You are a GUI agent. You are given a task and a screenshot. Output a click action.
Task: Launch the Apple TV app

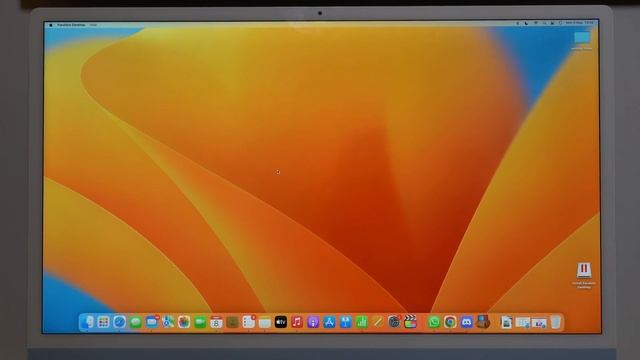pos(281,322)
